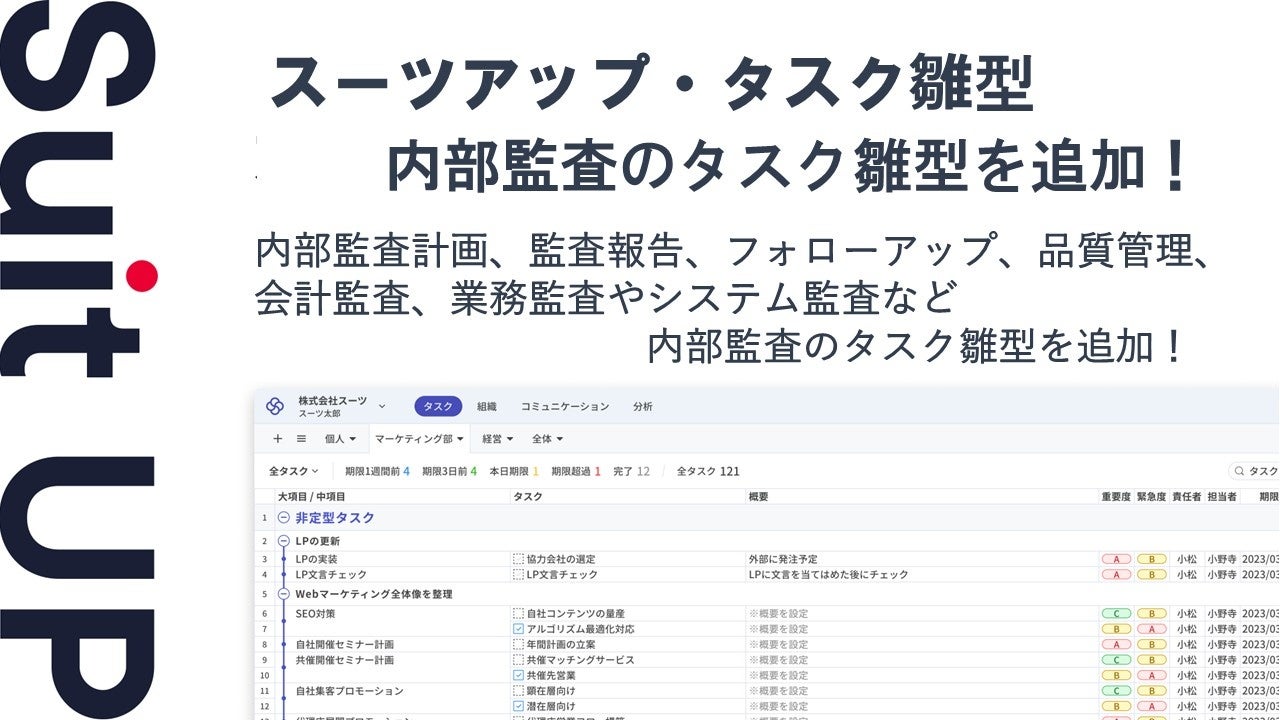
Task: Uncheck the アルゴリズム最適化対応 task checkbox
Action: pyautogui.click(x=518, y=629)
